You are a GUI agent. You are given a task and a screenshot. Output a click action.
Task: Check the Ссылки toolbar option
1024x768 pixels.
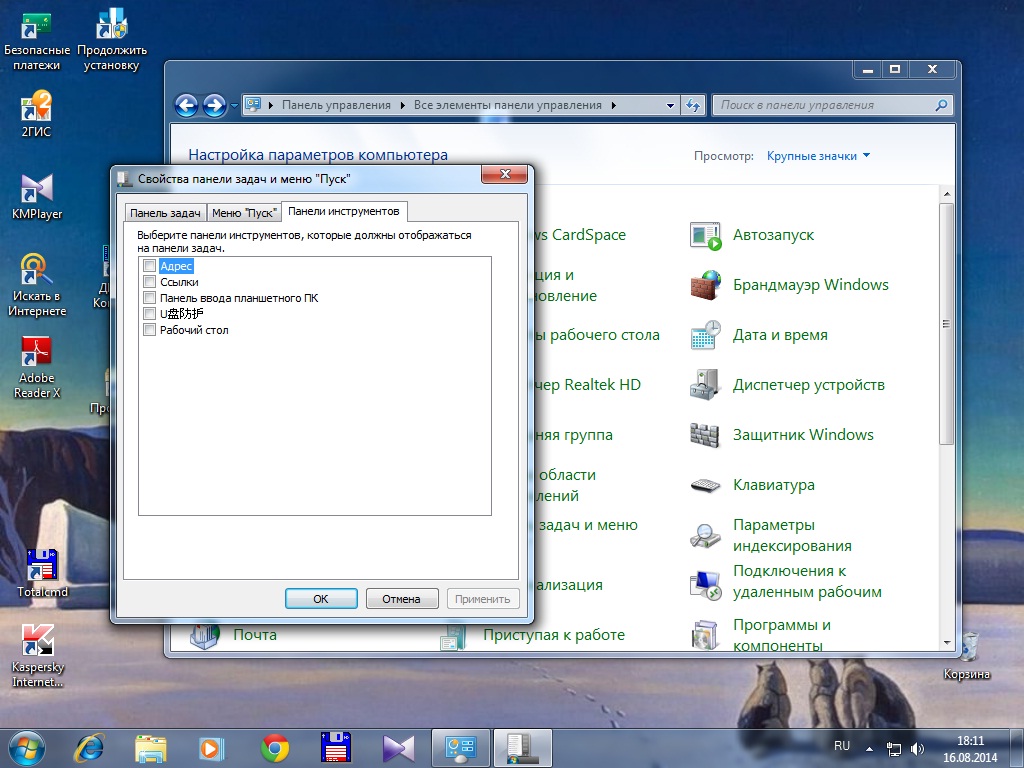[150, 282]
